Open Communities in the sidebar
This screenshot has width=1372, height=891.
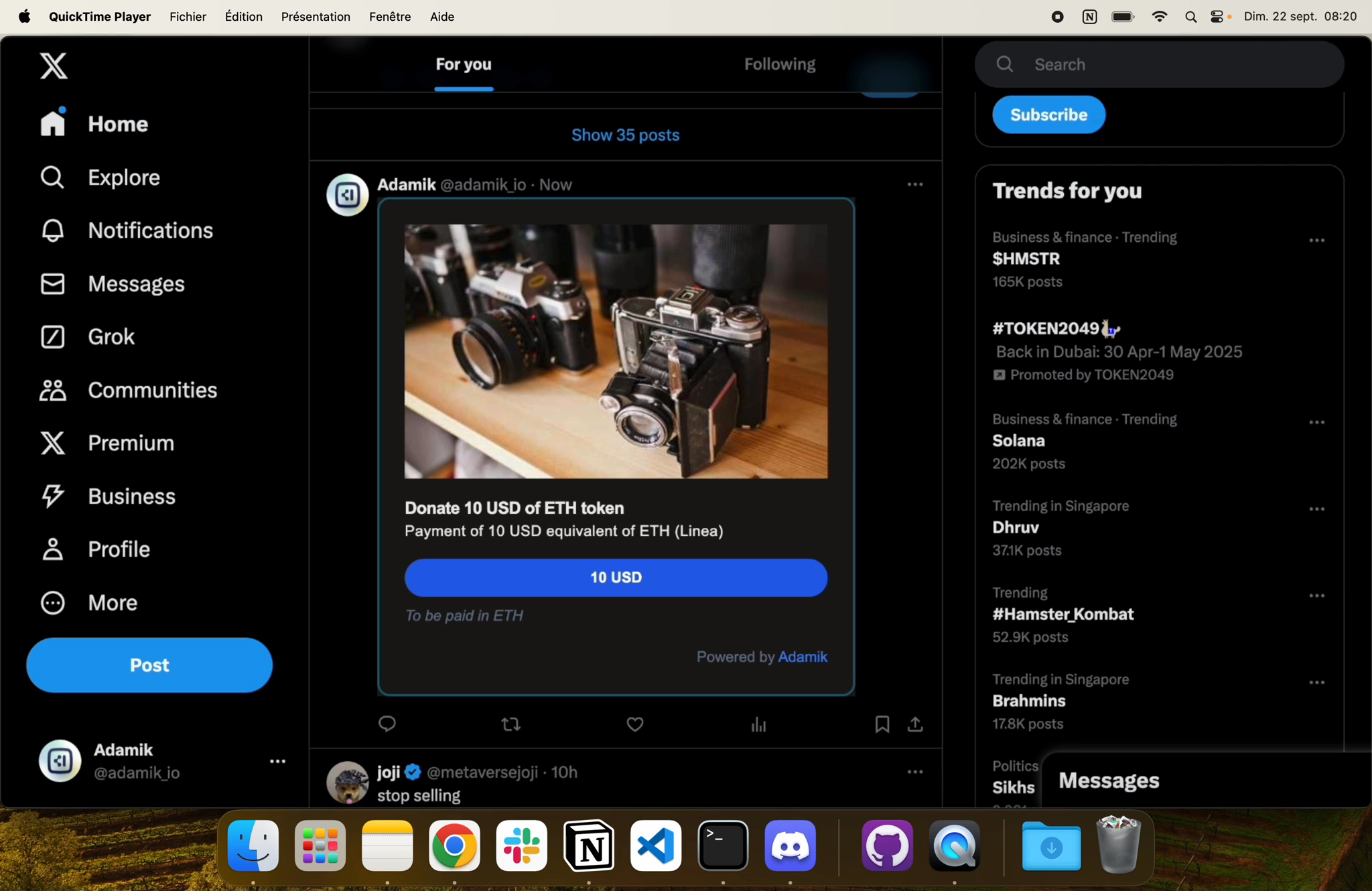click(129, 390)
